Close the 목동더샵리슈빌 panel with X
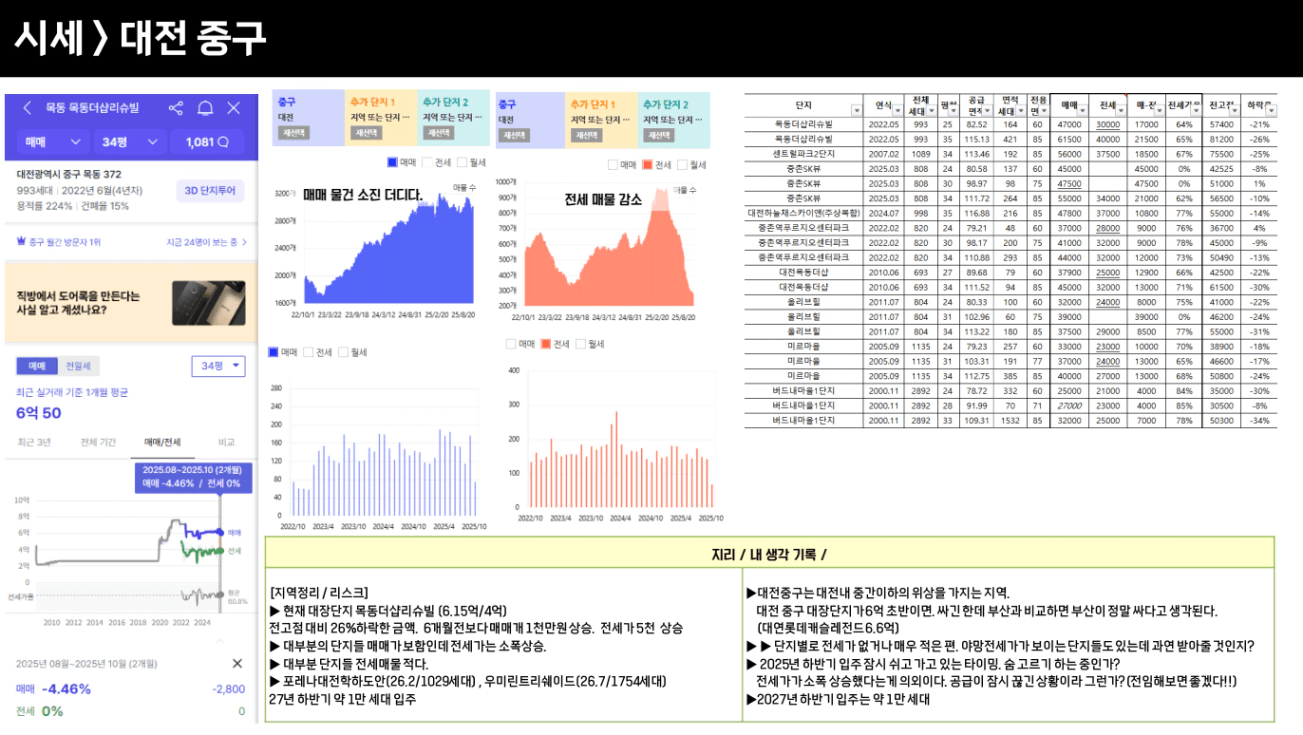Viewport: 1303px width, 735px height. [234, 108]
